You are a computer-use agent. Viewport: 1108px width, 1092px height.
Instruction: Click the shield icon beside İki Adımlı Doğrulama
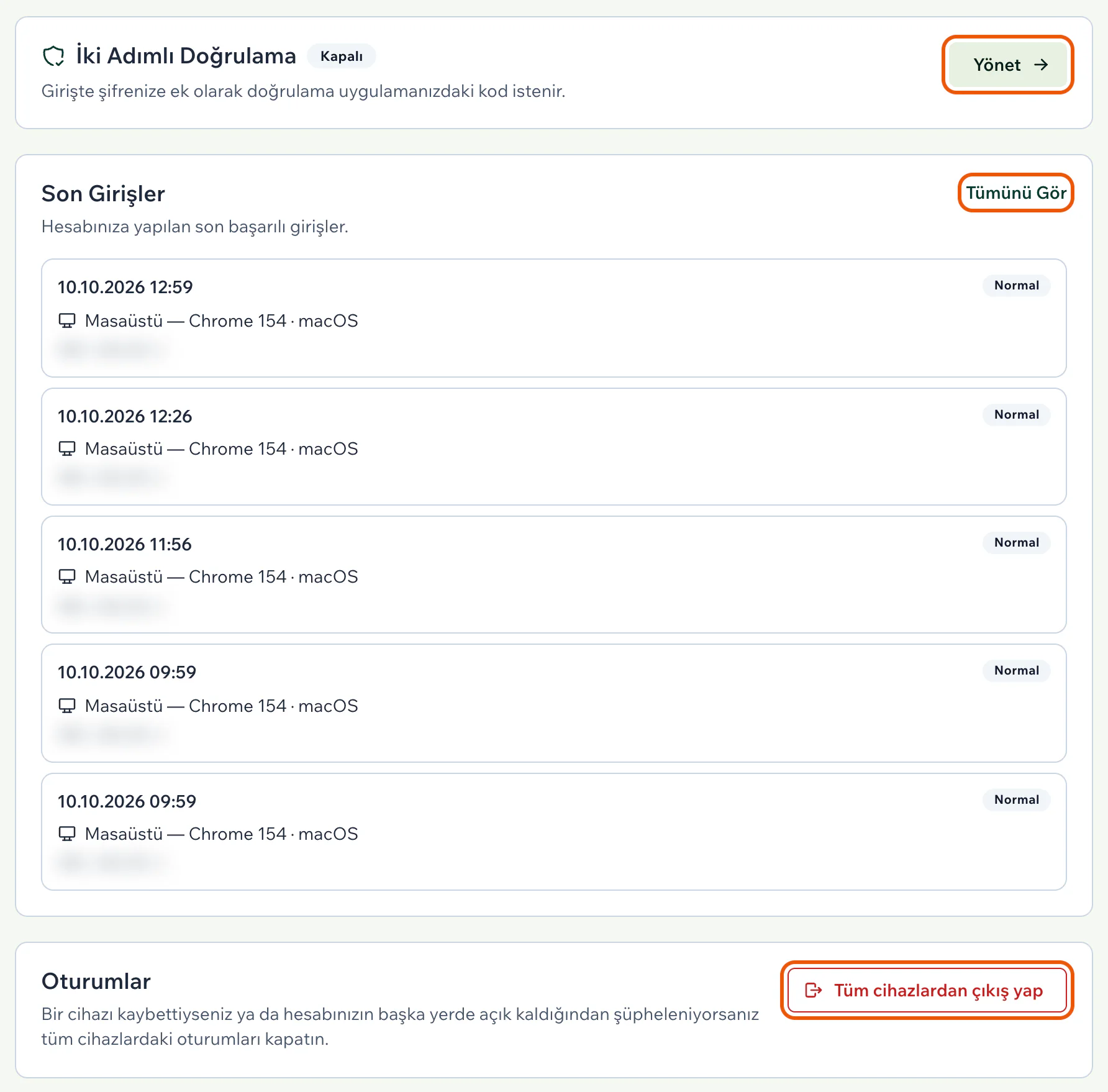point(53,56)
